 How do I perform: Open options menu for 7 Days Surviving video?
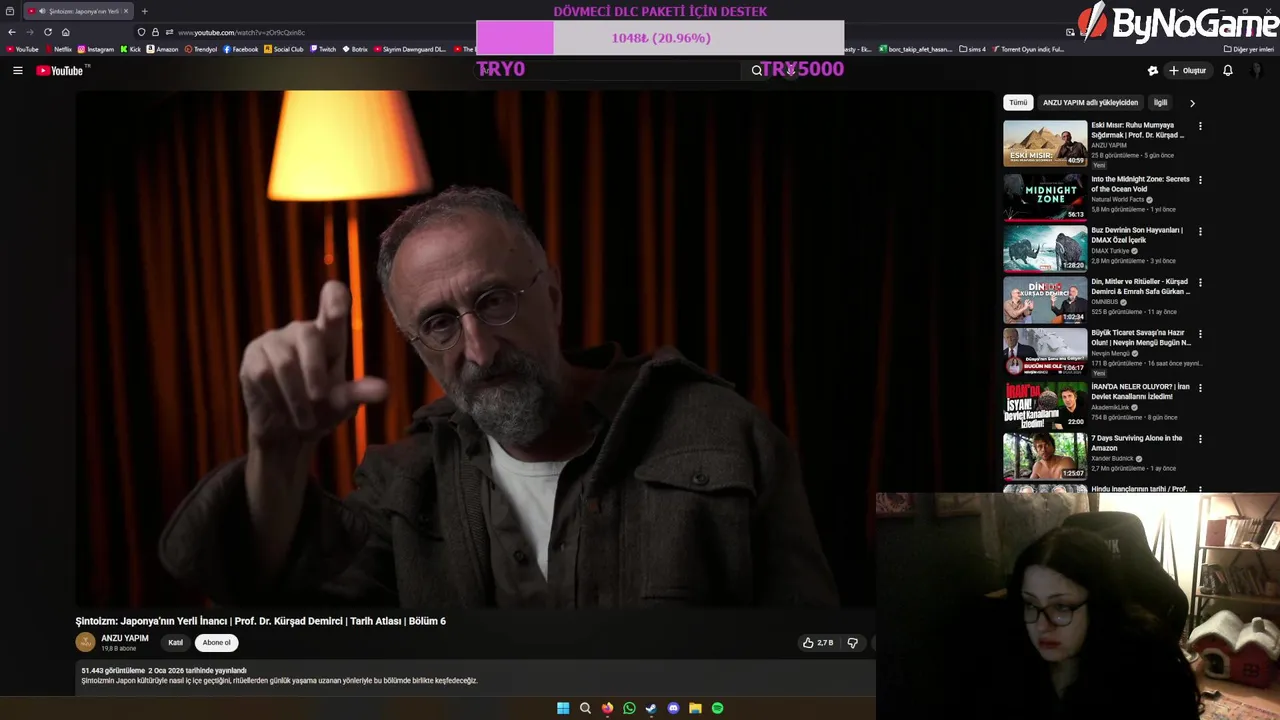tap(1200, 439)
